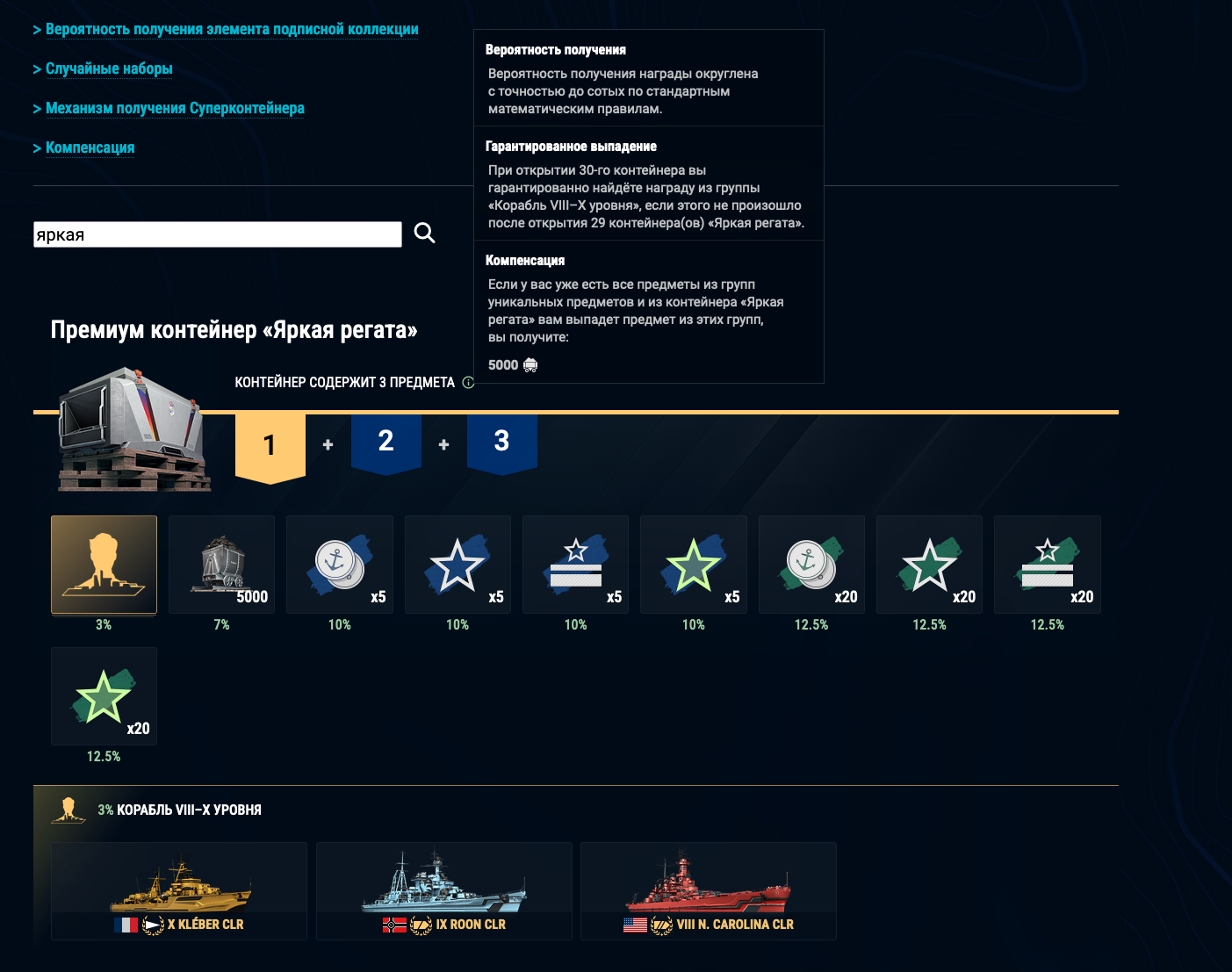The height and width of the screenshot is (972, 1232).
Task: Switch to slot 3 tab
Action: pyautogui.click(x=501, y=442)
